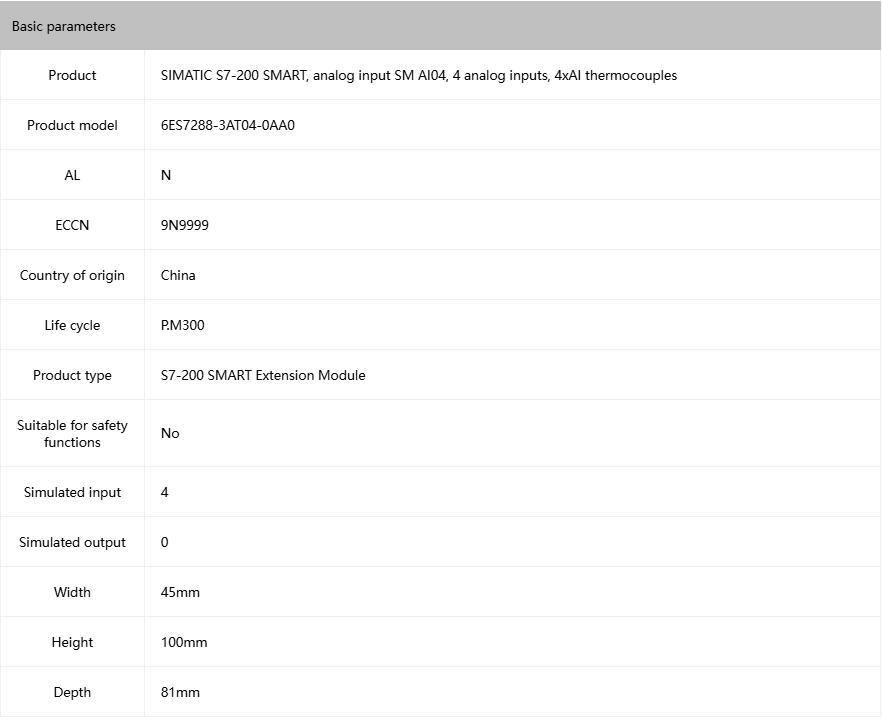Click the Product model row label

tap(72, 125)
